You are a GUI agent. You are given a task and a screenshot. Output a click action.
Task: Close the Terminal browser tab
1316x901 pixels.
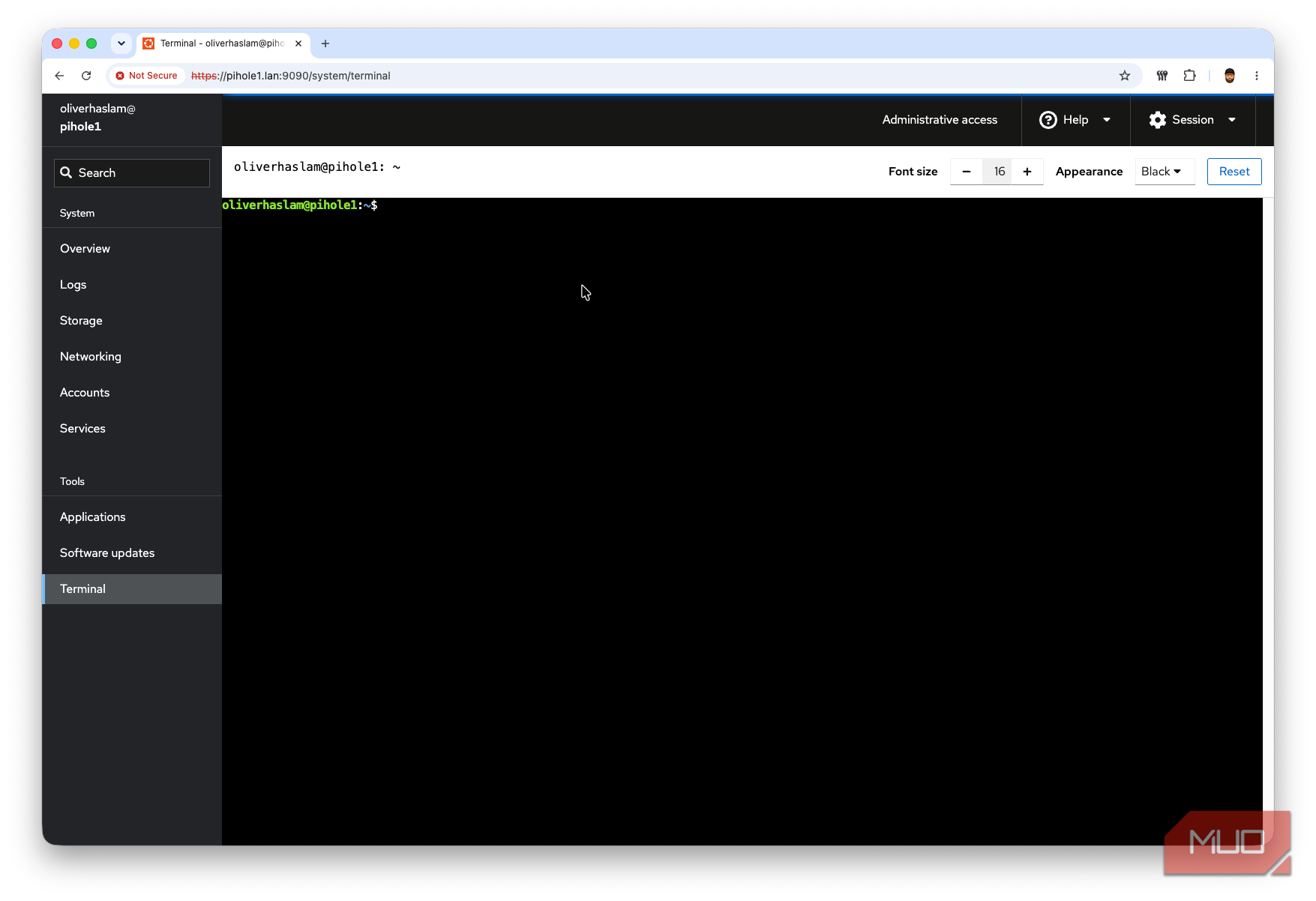coord(298,43)
